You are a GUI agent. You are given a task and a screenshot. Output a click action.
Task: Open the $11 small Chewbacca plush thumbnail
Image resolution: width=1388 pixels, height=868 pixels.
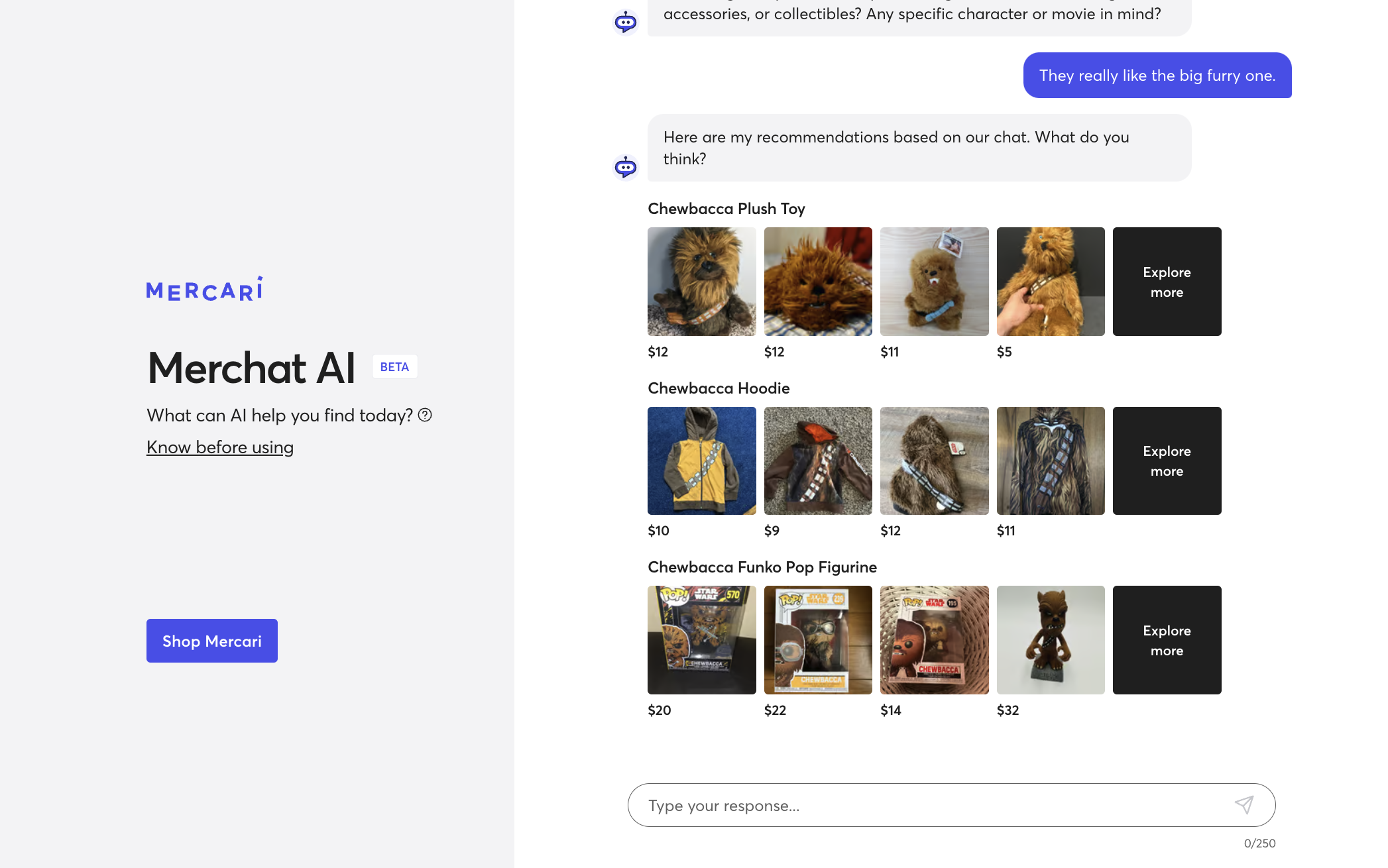[x=934, y=282]
